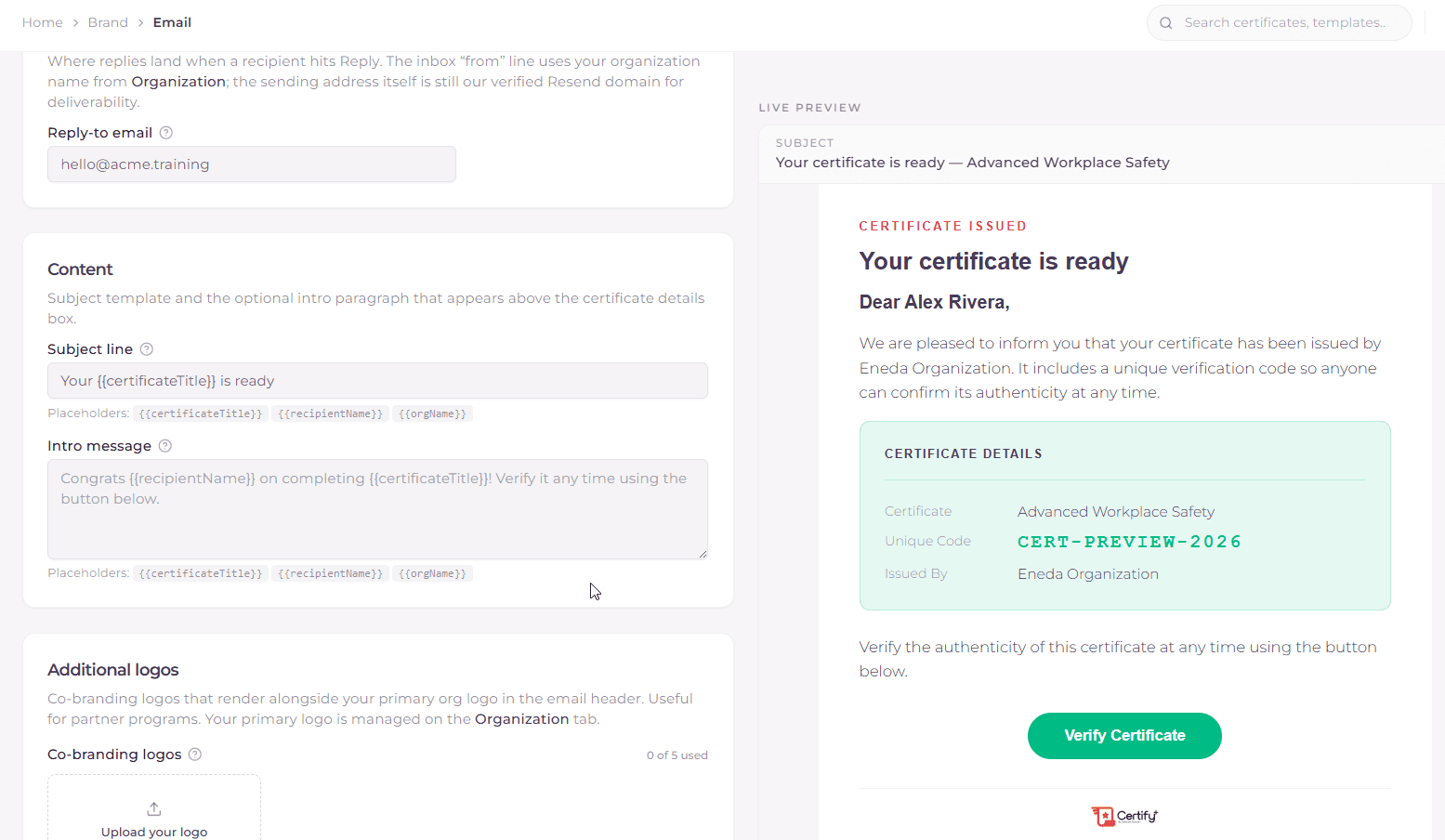
Task: Open Organization tab link in Additional logos
Action: click(521, 719)
